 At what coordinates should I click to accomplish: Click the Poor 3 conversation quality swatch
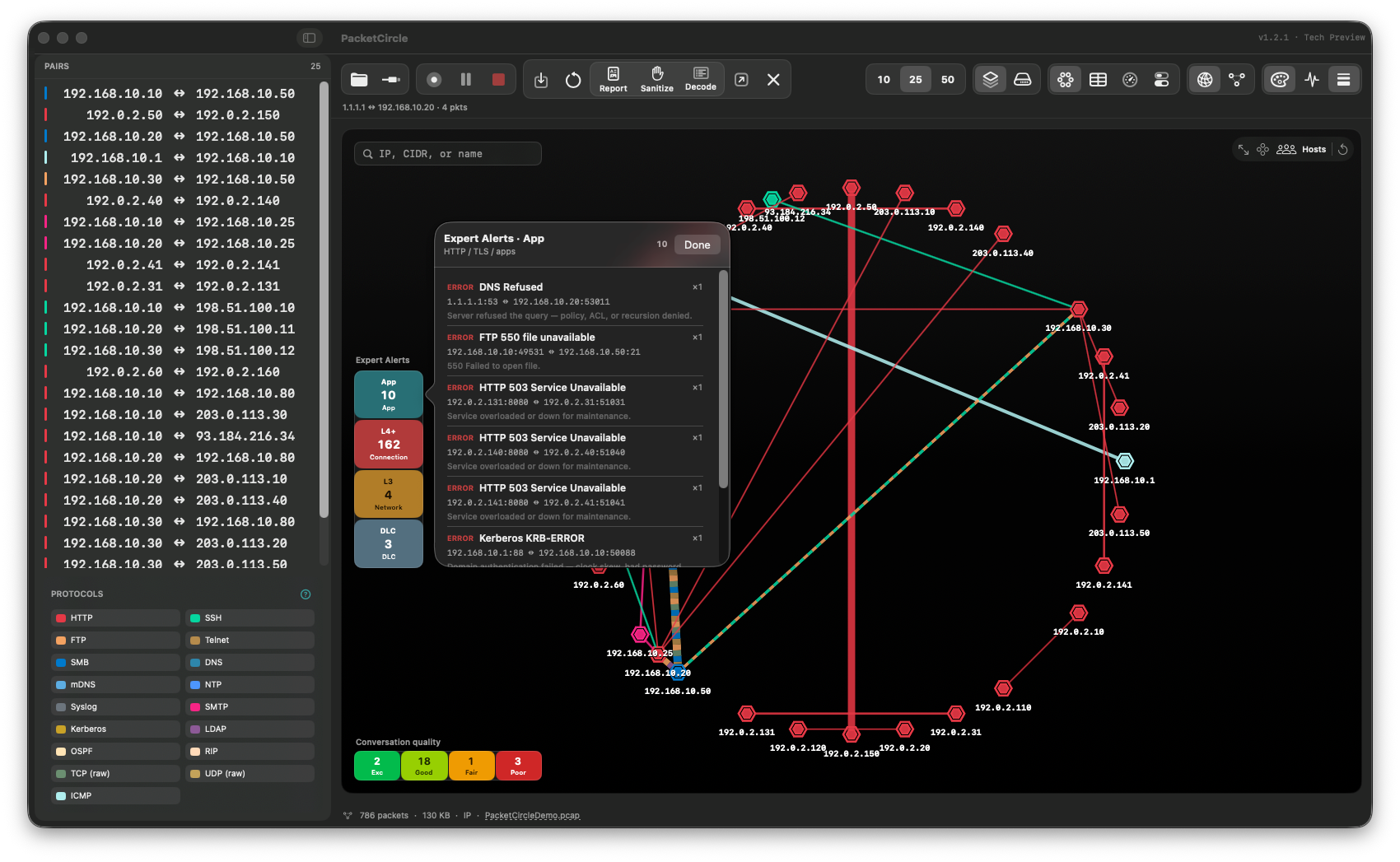(518, 766)
